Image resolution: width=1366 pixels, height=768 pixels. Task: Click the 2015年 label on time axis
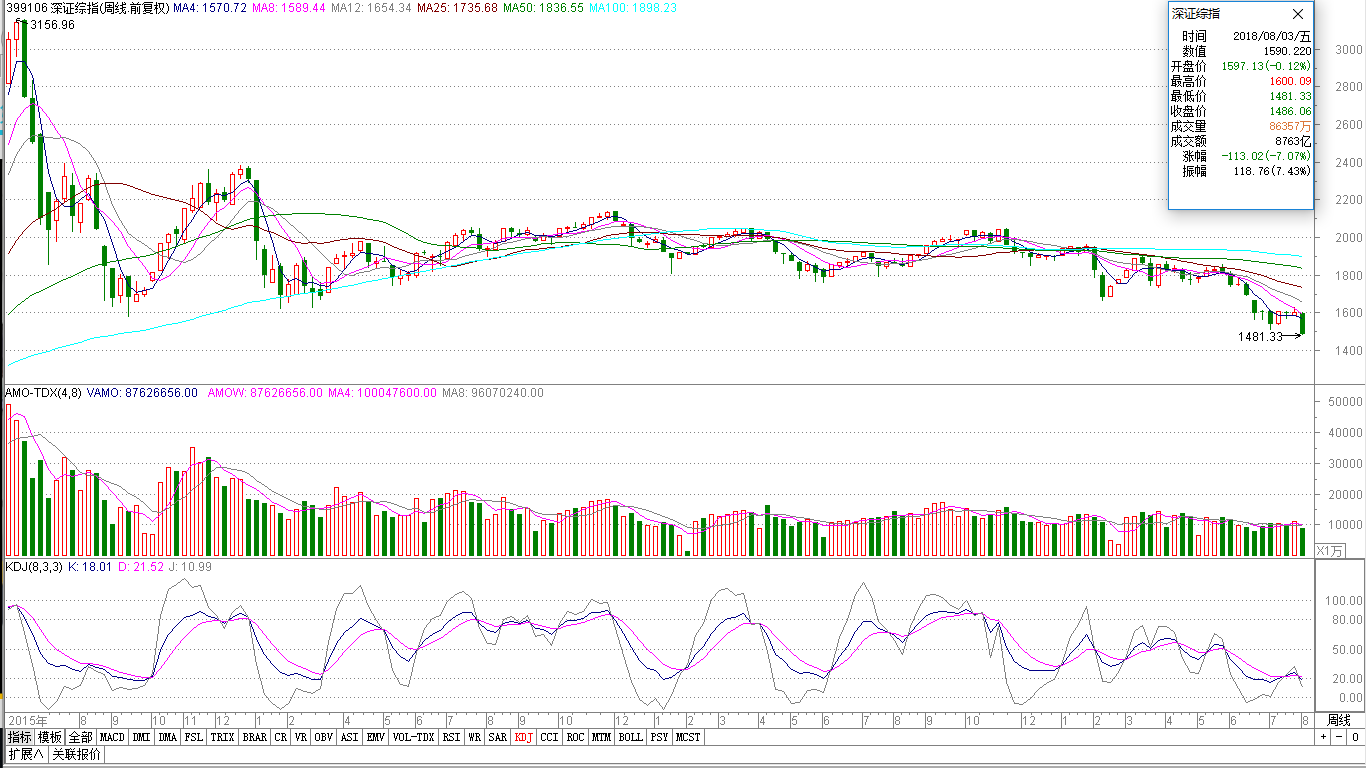tap(26, 720)
